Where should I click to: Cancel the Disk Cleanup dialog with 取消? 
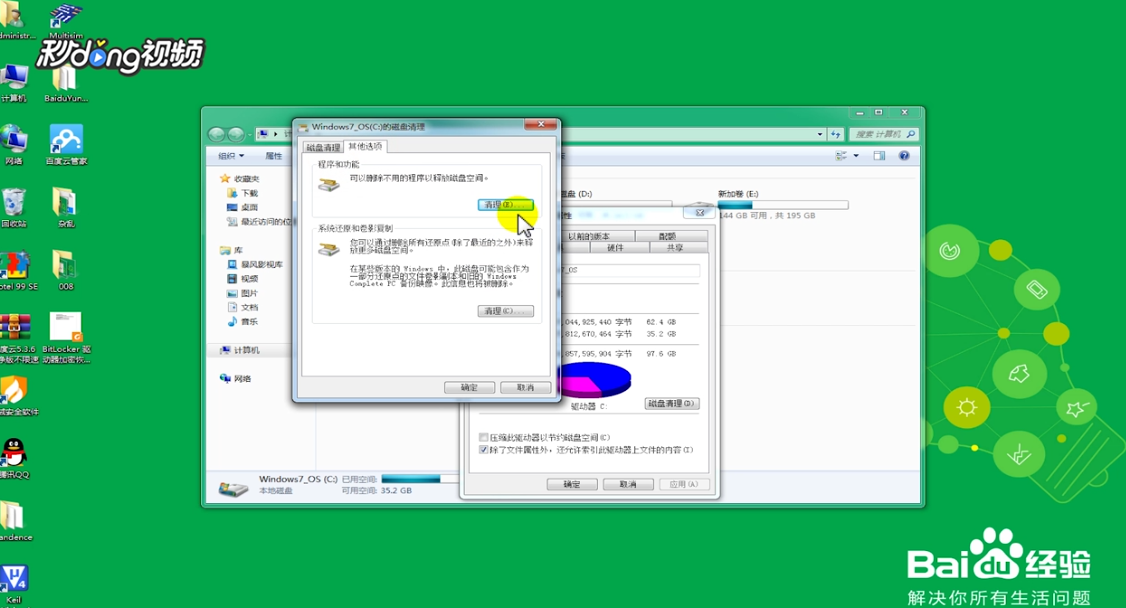[x=525, y=387]
